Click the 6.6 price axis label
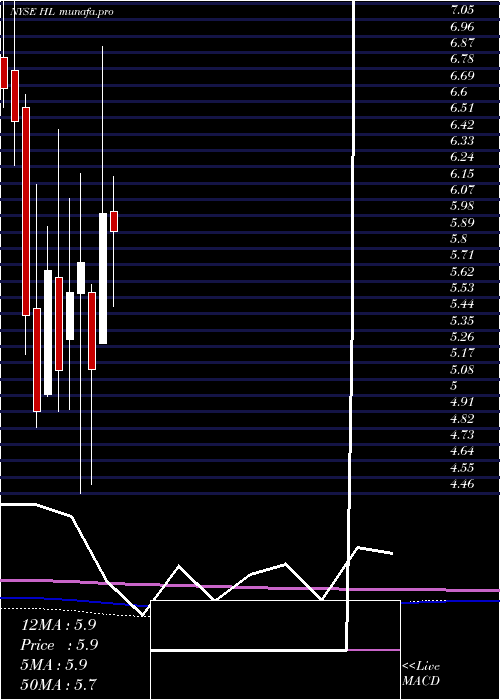The height and width of the screenshot is (700, 500). 459,92
